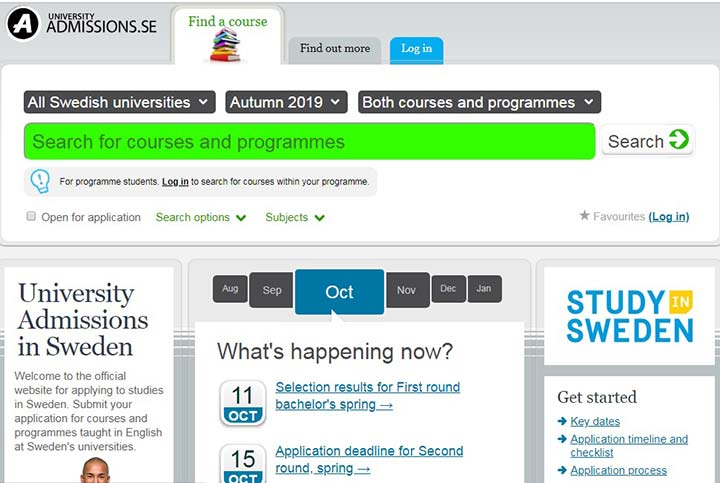Click the lightbulb tip icon for programme students
720x483 pixels.
(40, 181)
